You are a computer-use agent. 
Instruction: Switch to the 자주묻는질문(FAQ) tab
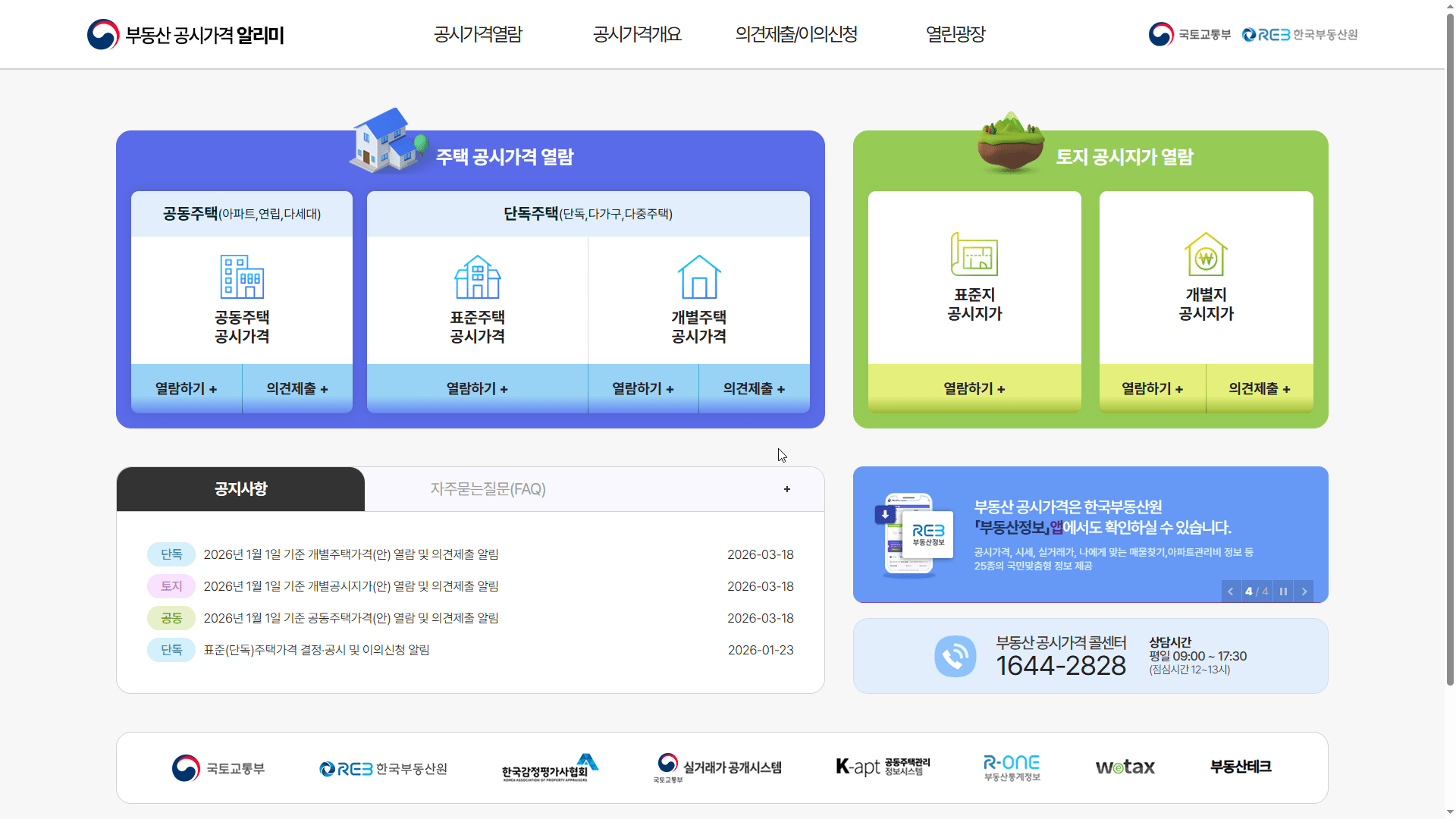click(488, 489)
